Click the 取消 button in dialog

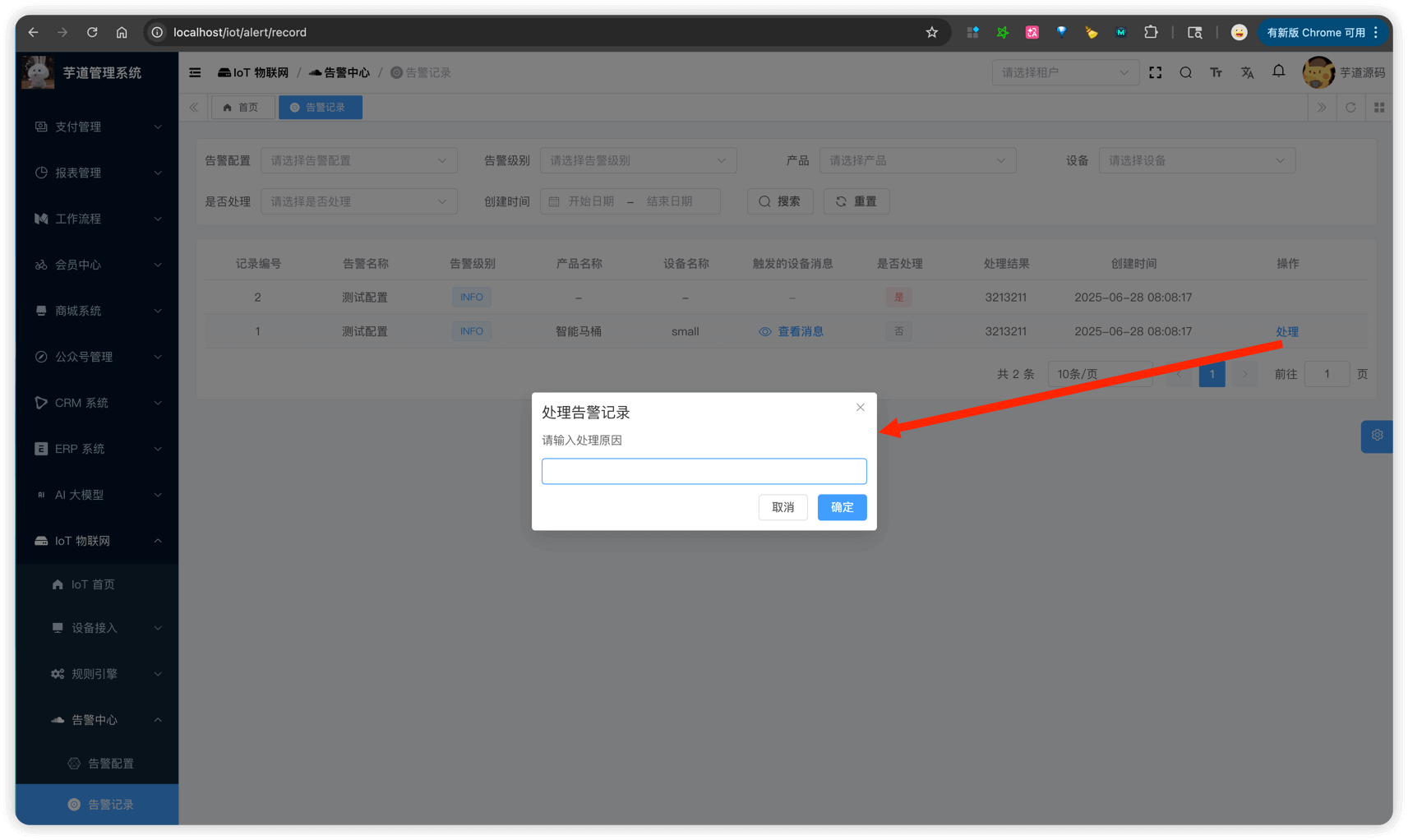point(782,507)
